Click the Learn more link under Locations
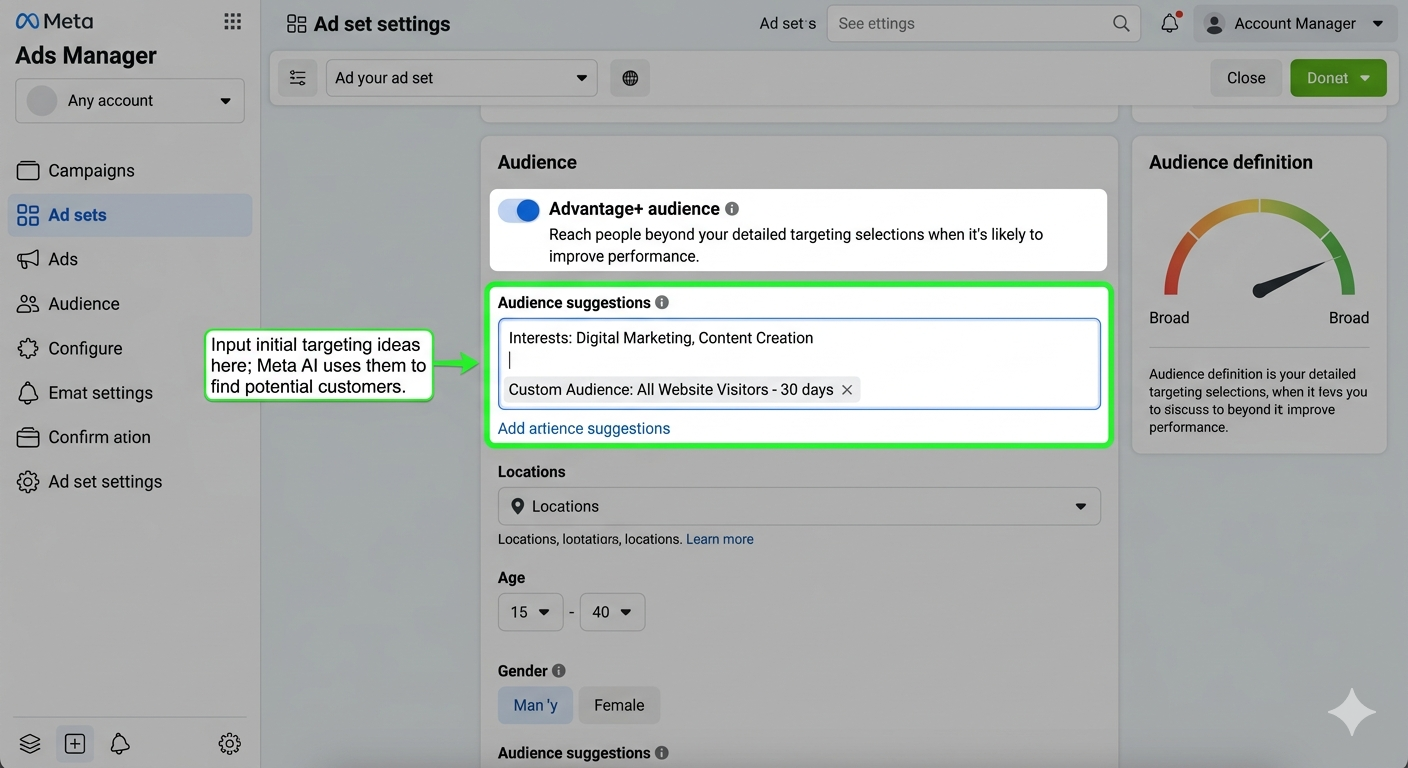 click(720, 539)
